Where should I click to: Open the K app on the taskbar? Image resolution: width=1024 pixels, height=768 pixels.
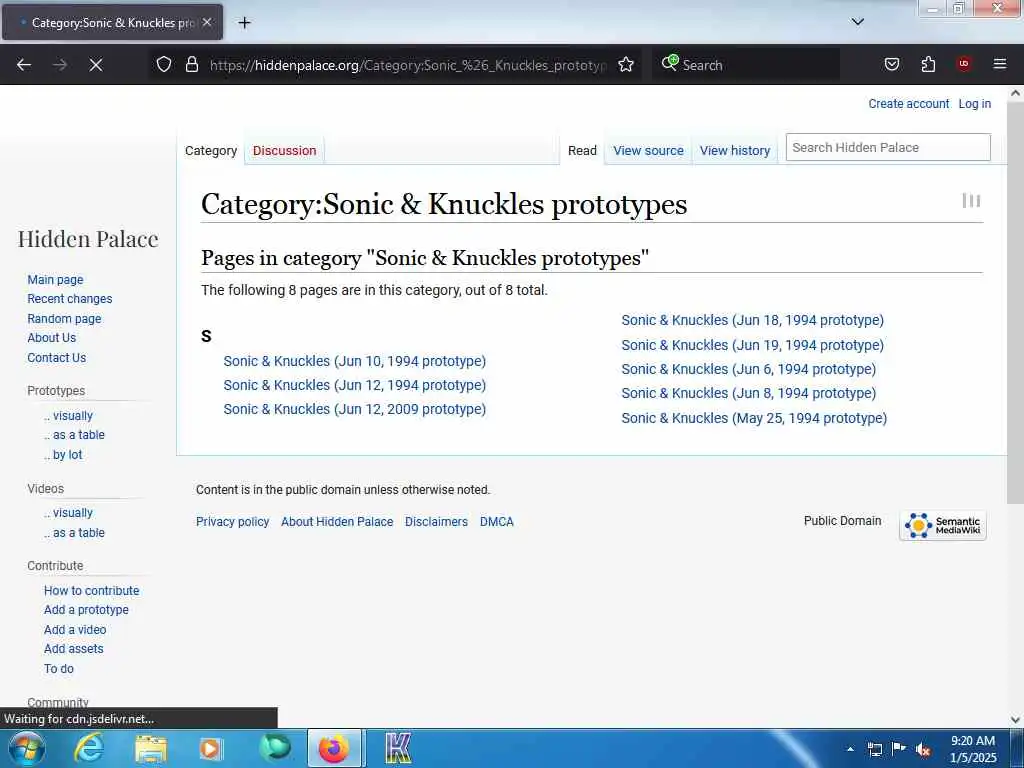[x=397, y=748]
